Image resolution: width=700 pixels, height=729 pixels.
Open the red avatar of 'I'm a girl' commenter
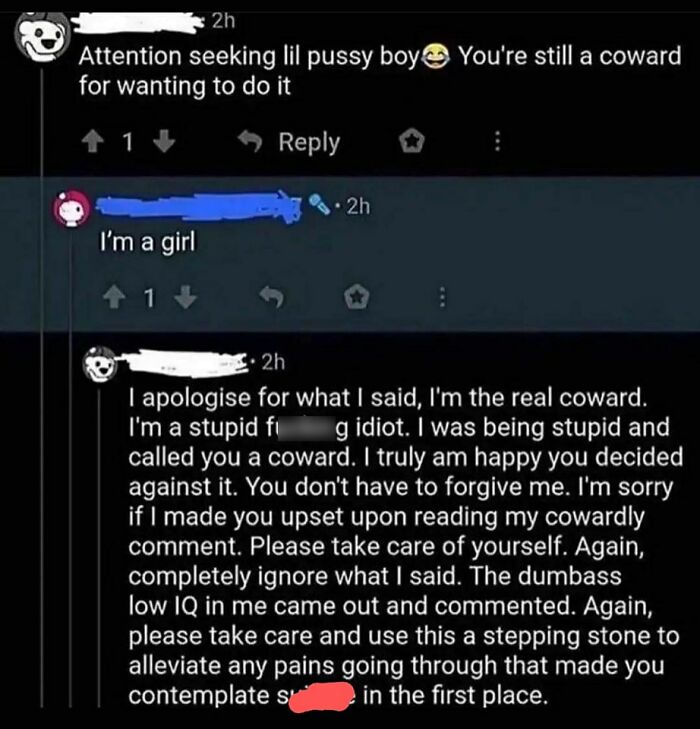[x=72, y=209]
